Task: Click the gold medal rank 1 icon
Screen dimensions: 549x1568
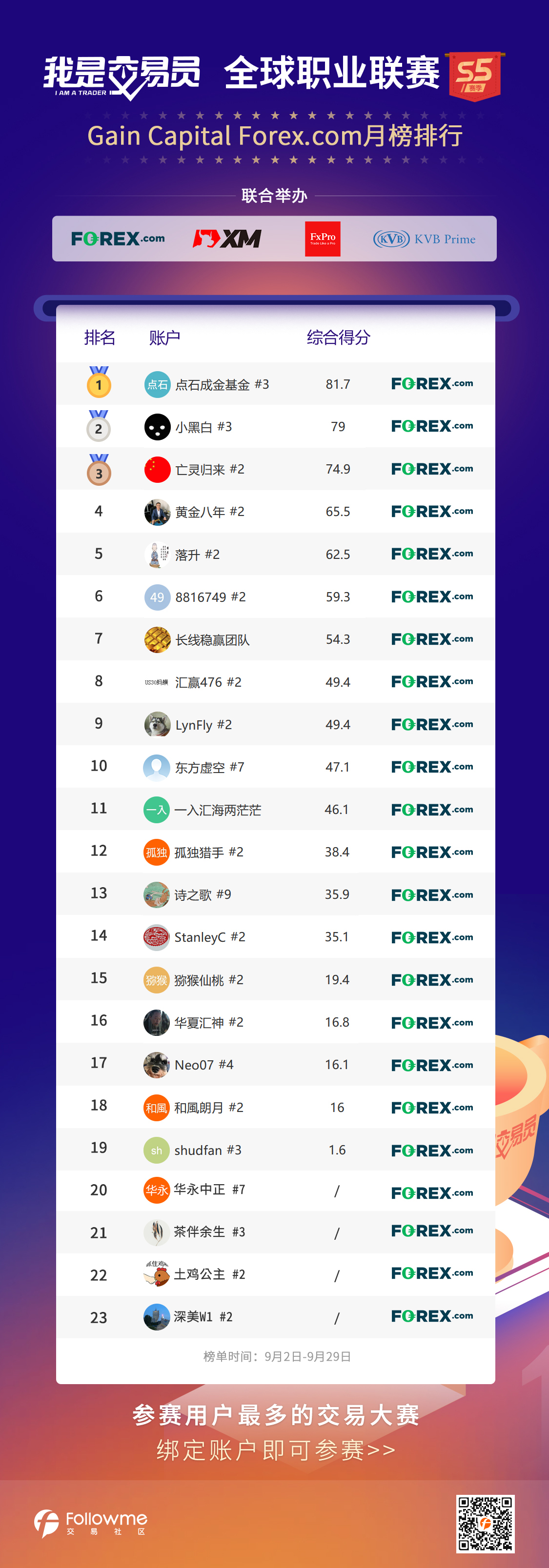Action: coord(99,382)
